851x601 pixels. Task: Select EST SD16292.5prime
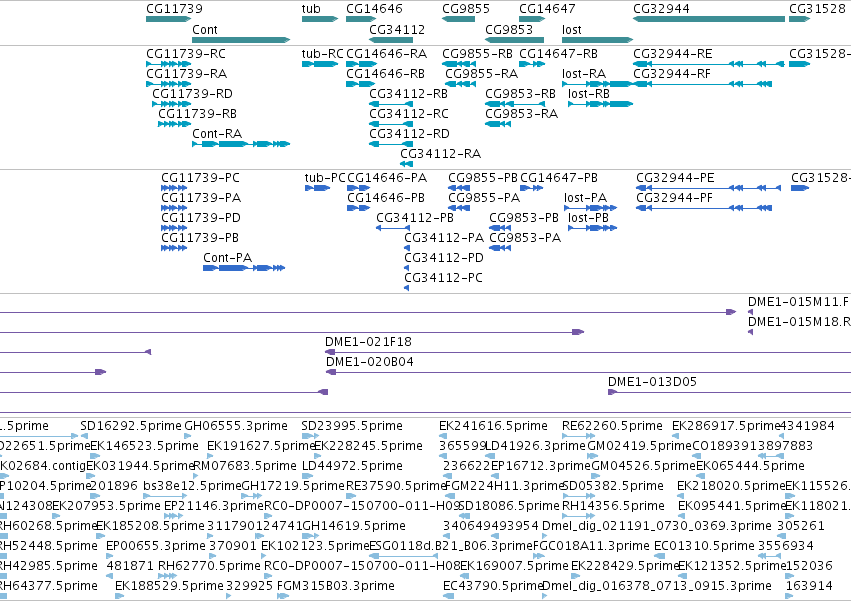tap(84, 436)
